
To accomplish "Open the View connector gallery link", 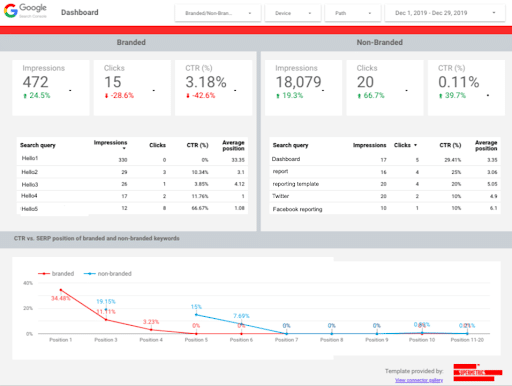I will (419, 380).
